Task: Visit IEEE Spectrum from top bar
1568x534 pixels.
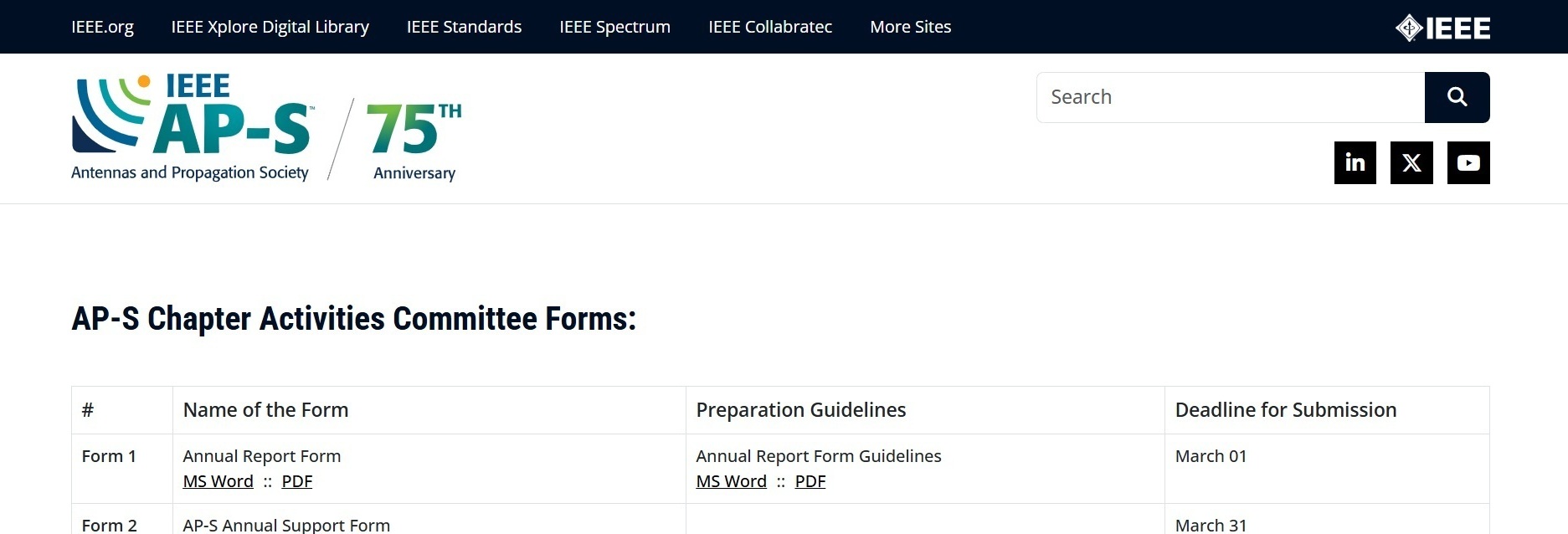Action: click(x=614, y=27)
